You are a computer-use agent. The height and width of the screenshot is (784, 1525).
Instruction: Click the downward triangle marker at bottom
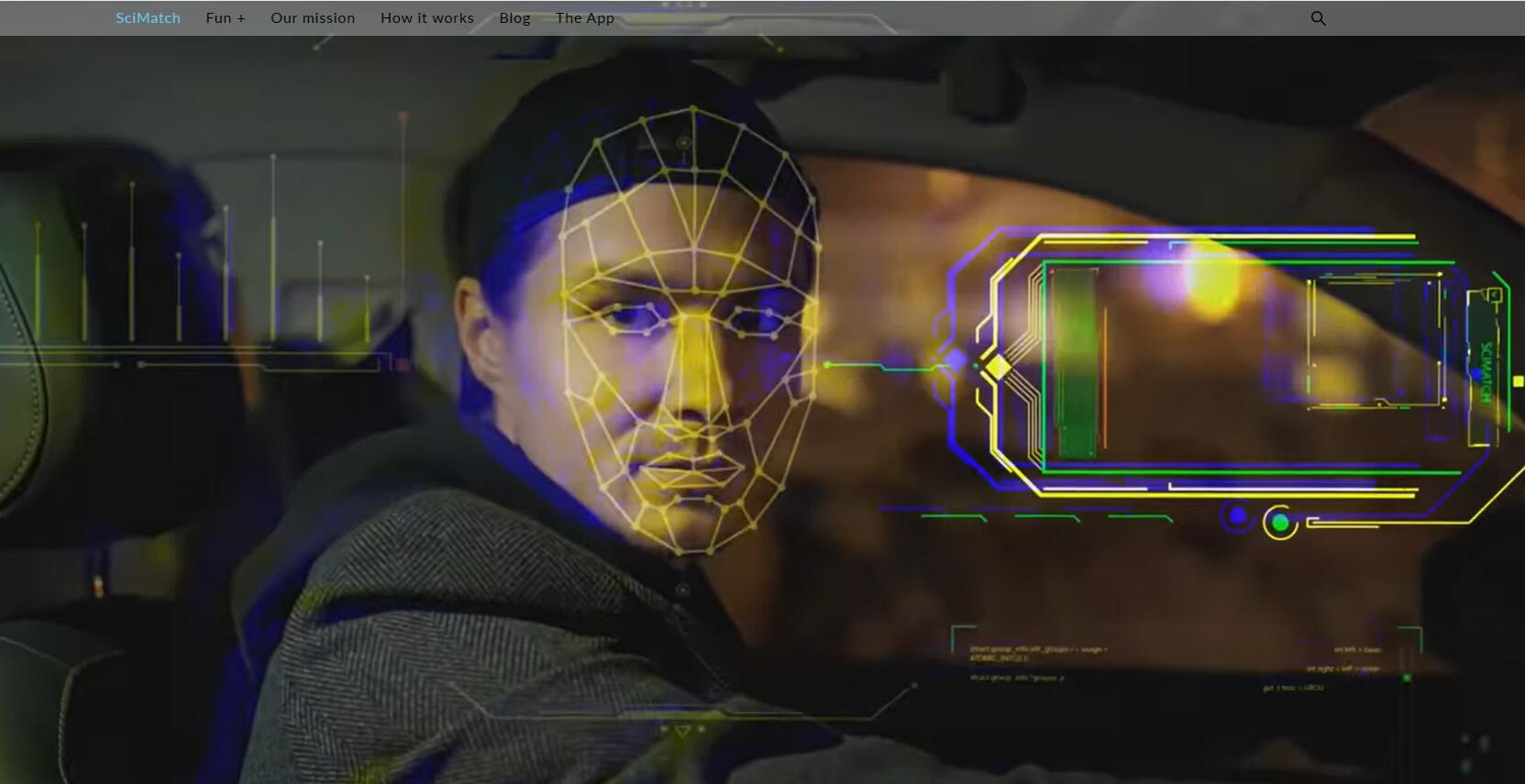point(682,731)
